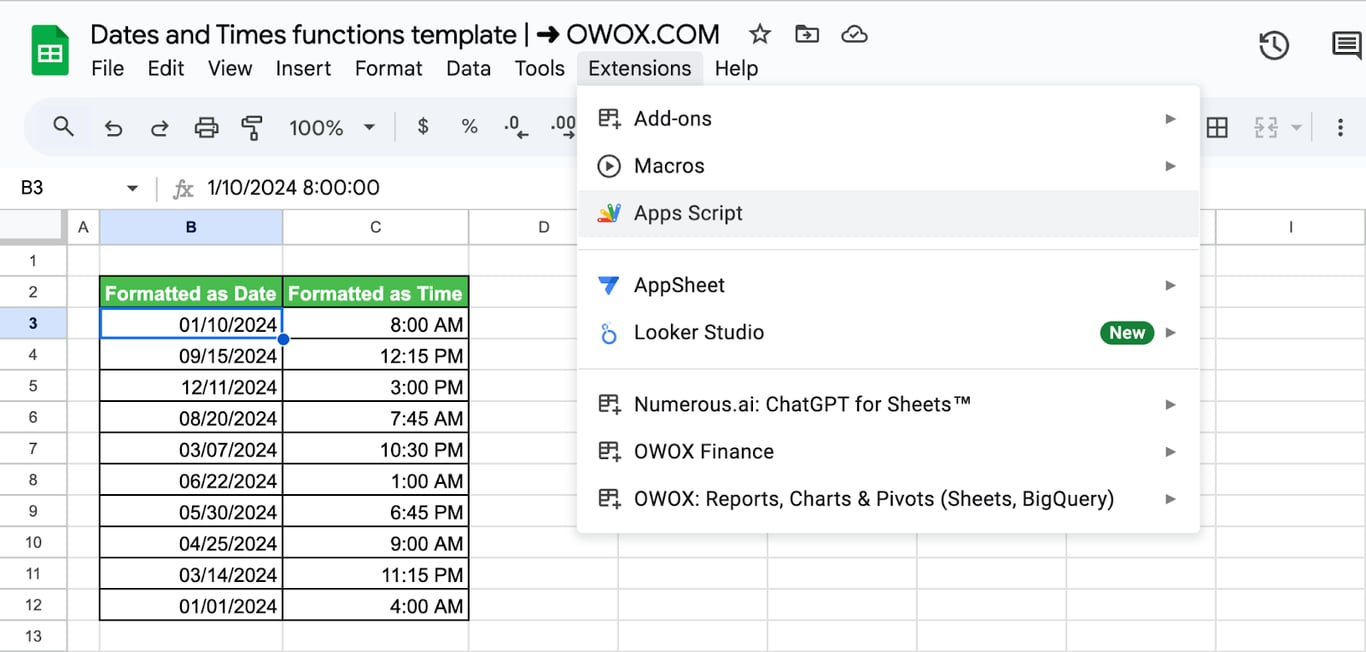
Task: Click the search menus magnifier icon
Action: pos(64,127)
